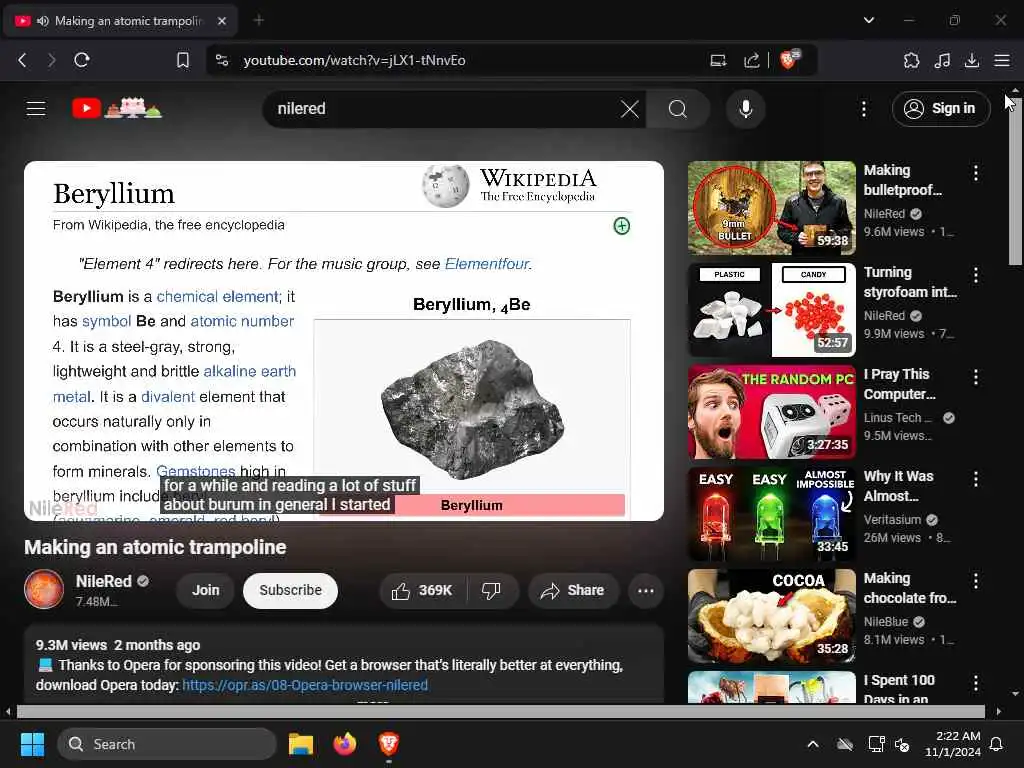
Task: Go to YouTube home via logo
Action: [x=117, y=108]
